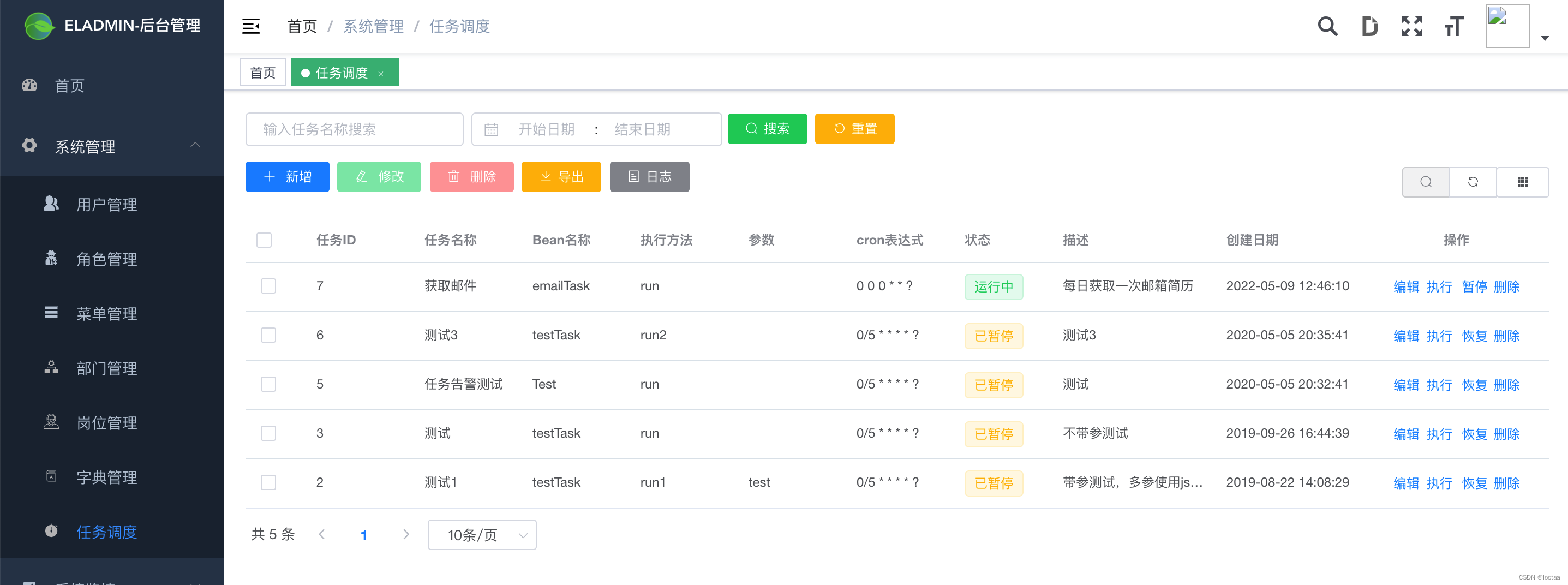Toggle fullscreen mode icon
Screen dimensions: 1568x585
(x=1411, y=26)
